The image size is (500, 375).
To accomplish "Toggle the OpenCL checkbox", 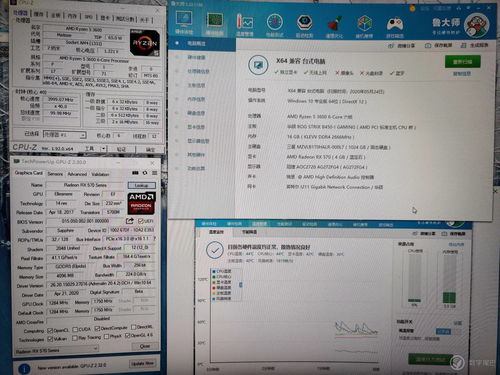I will pos(50,330).
